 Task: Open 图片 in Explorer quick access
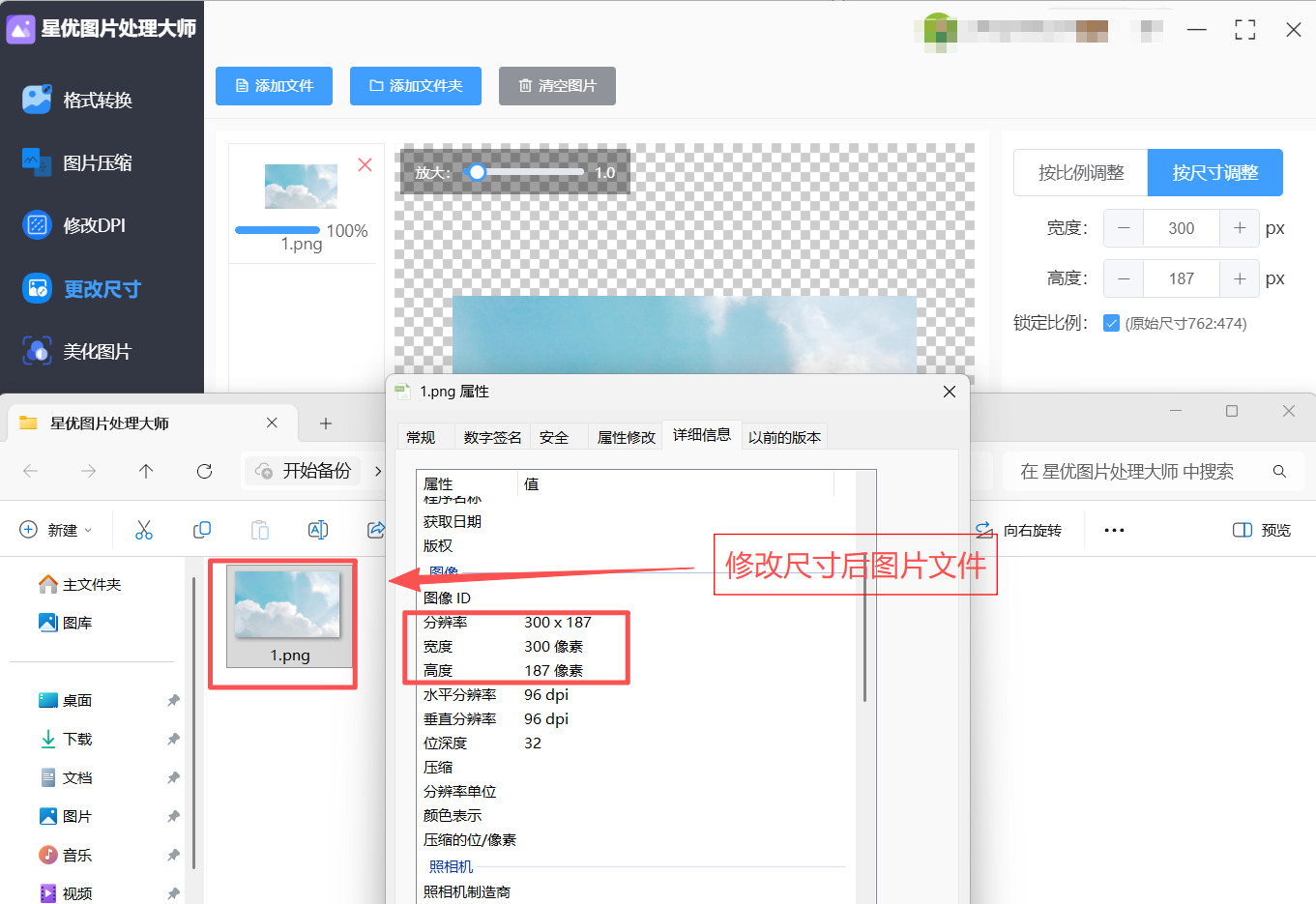(x=66, y=816)
